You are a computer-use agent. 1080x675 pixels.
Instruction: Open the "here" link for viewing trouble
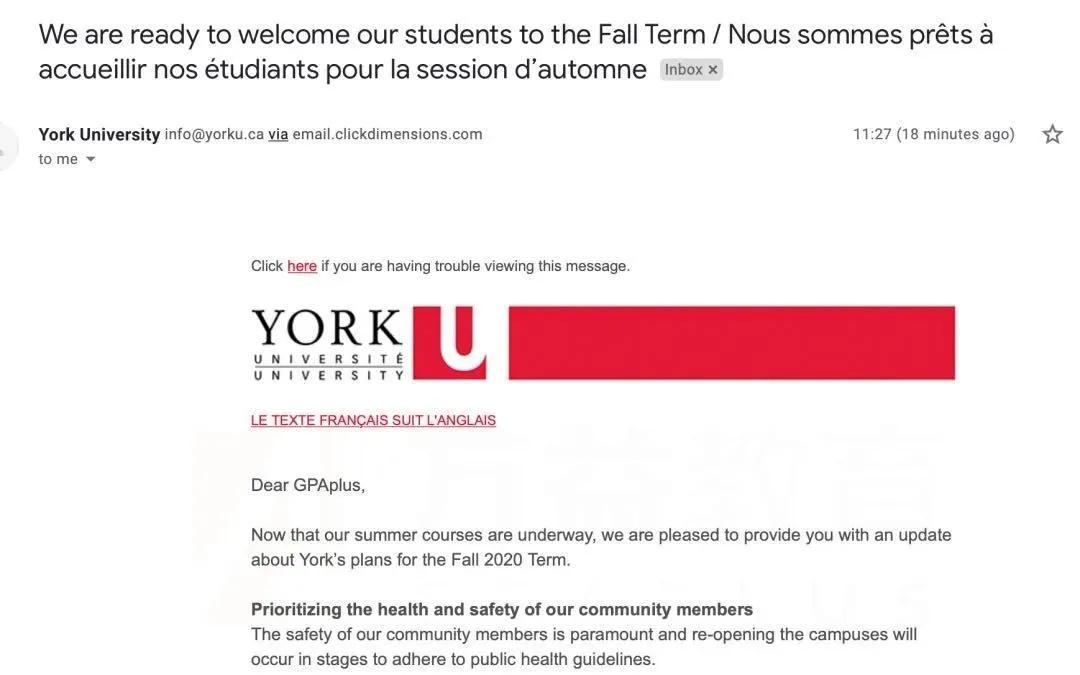302,266
